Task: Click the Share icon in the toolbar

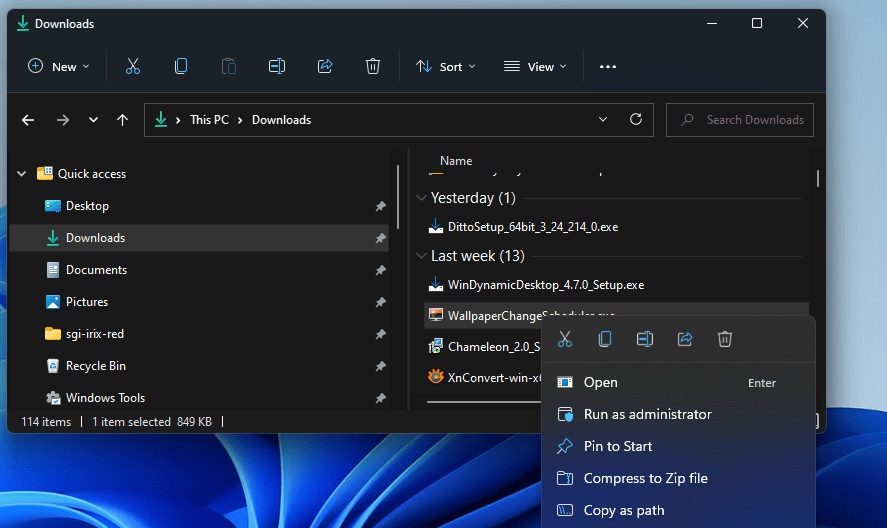Action: [x=325, y=66]
